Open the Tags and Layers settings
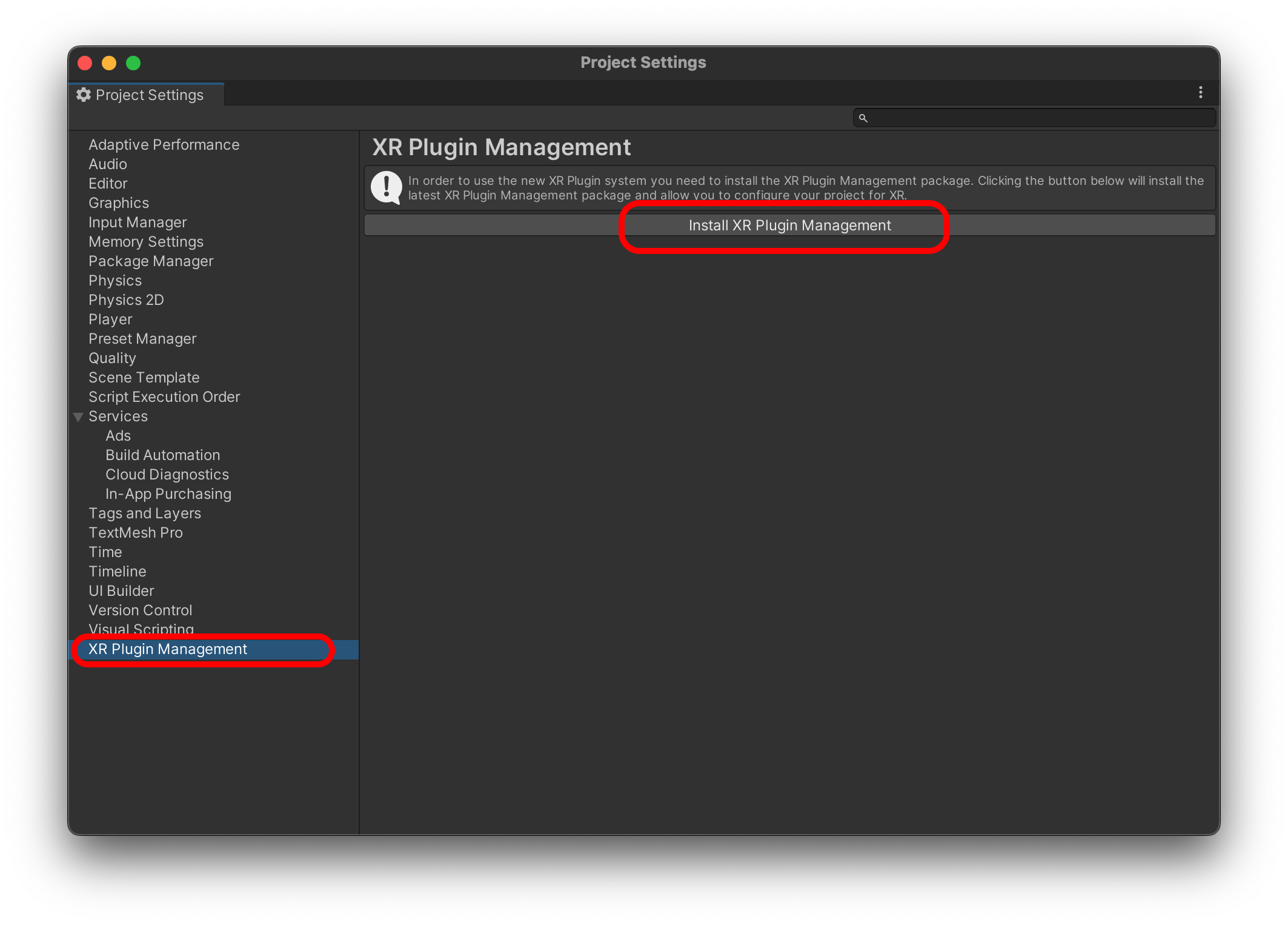Image resolution: width=1288 pixels, height=925 pixels. coord(145,513)
